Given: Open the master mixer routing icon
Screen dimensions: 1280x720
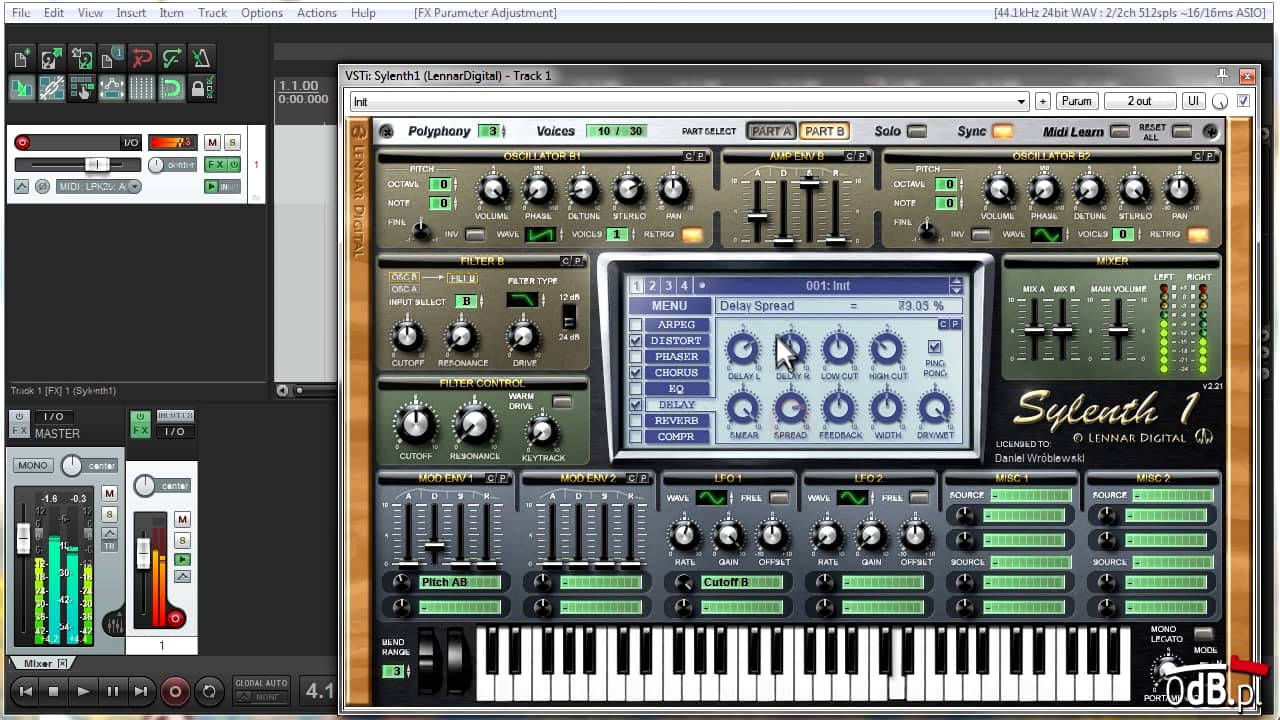Looking at the screenshot, I should [113, 623].
